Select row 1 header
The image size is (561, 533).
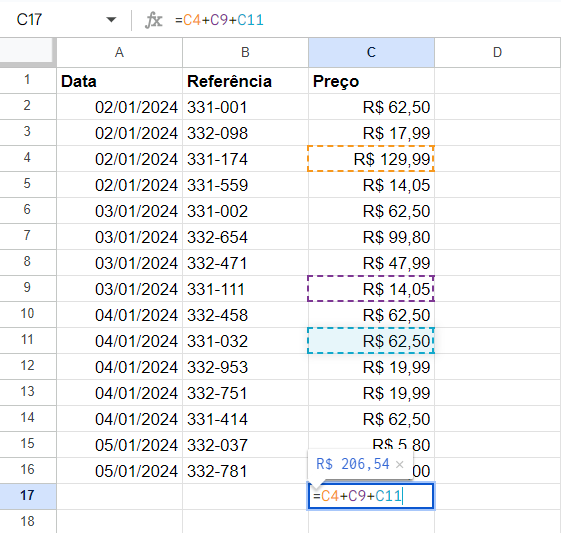coord(28,80)
